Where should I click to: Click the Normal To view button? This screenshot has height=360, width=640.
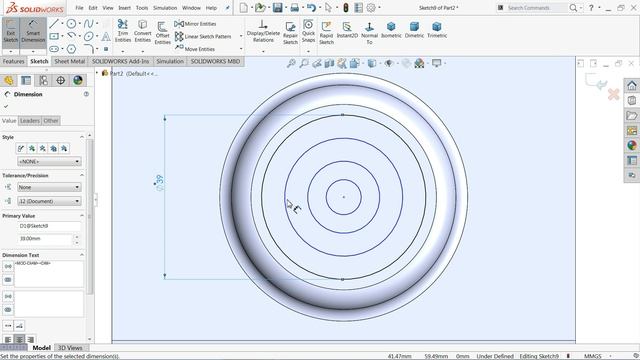(369, 33)
